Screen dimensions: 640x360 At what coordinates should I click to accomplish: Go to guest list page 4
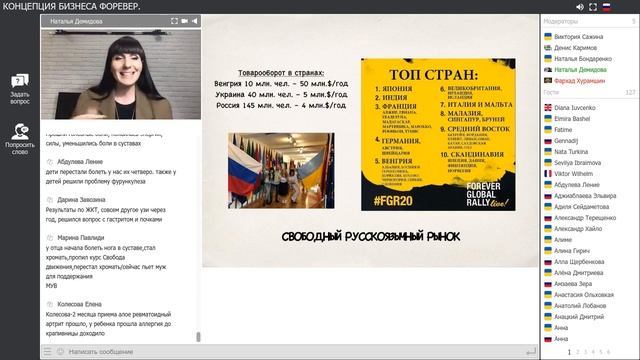click(593, 352)
